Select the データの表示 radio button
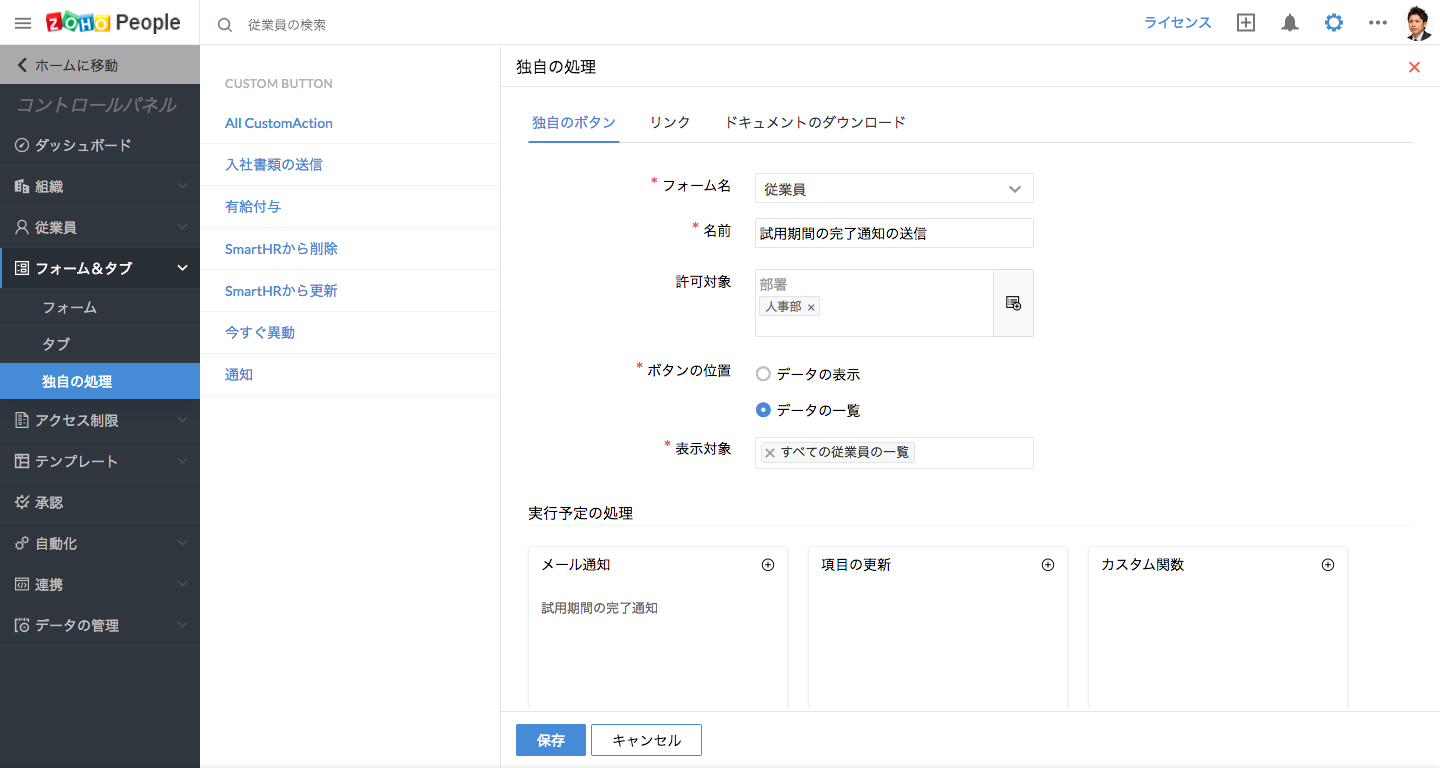 click(764, 374)
